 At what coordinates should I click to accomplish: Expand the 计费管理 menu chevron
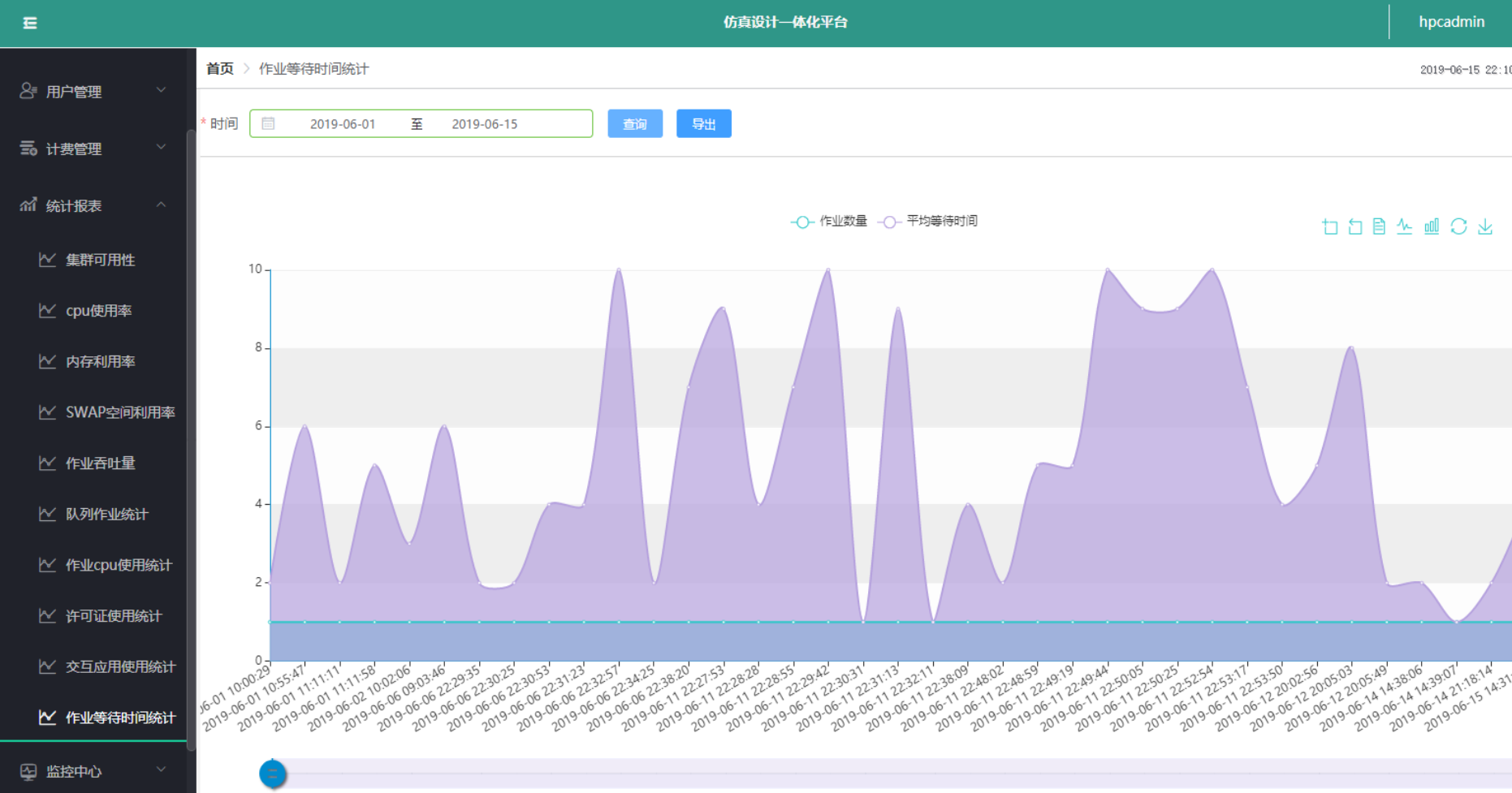161,147
